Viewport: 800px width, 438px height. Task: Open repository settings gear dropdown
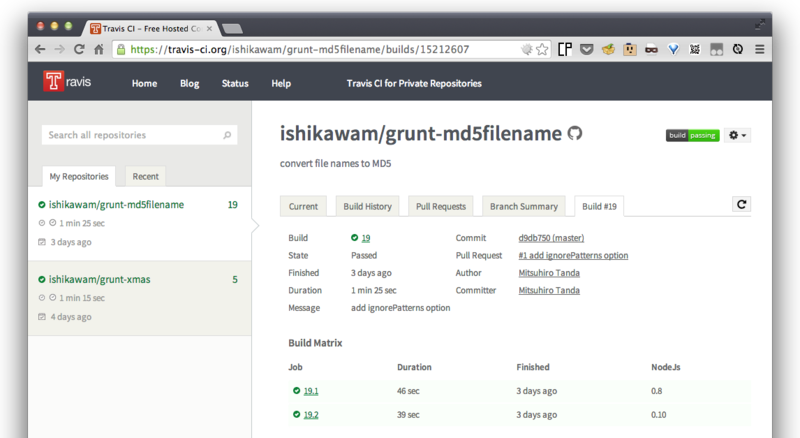[737, 135]
